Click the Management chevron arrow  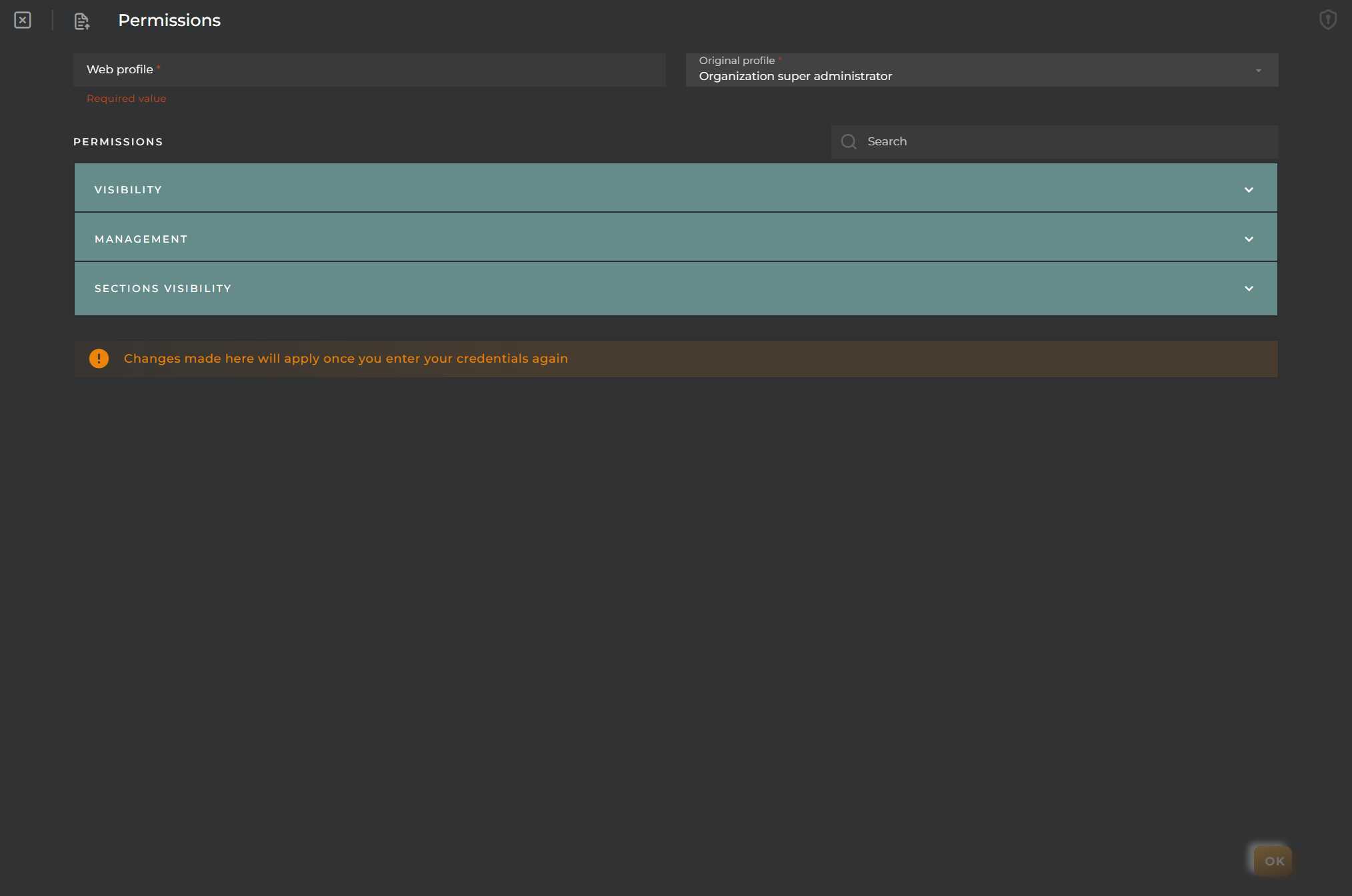[x=1249, y=239]
